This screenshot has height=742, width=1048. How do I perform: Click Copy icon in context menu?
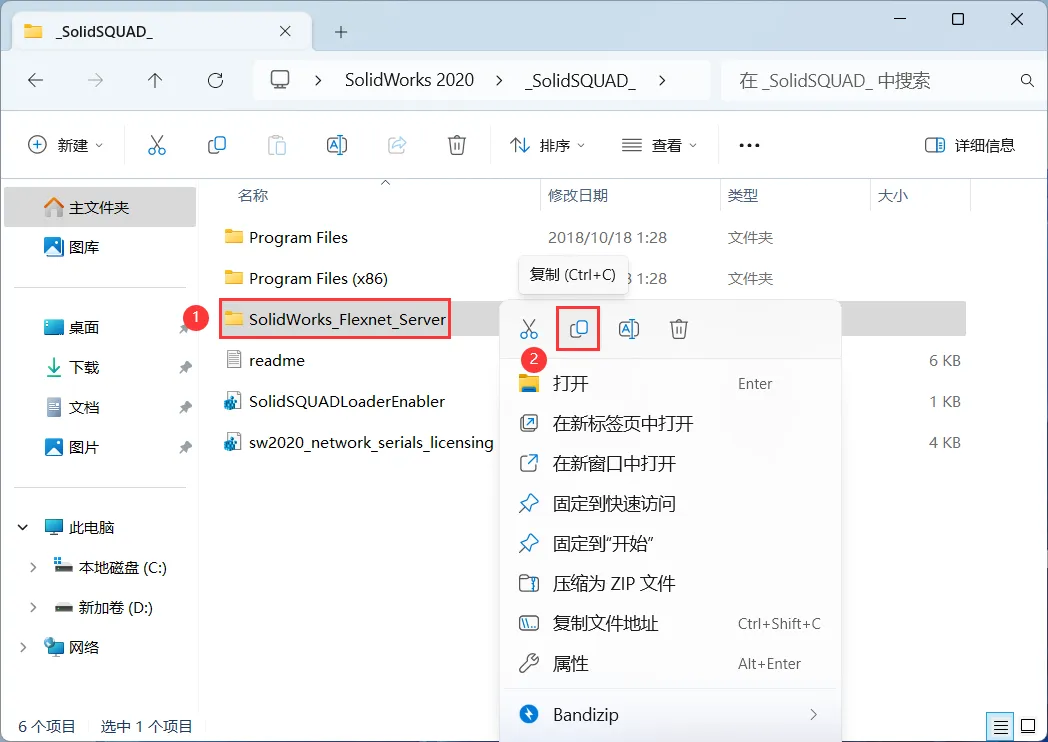pos(579,329)
